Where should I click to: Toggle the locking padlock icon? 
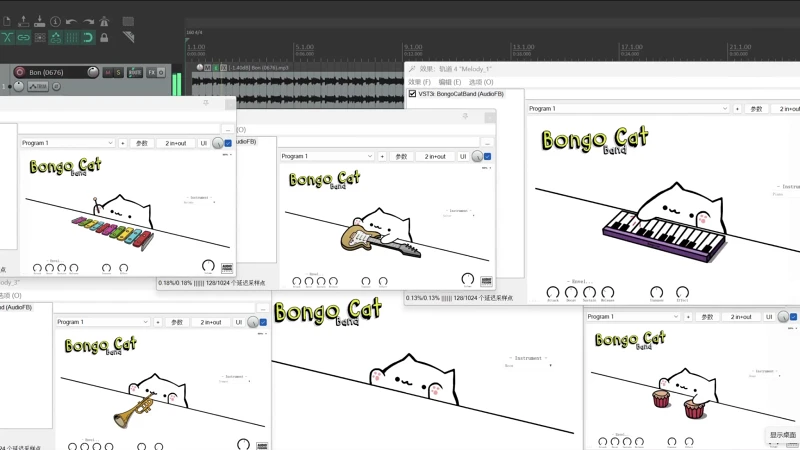click(x=104, y=37)
